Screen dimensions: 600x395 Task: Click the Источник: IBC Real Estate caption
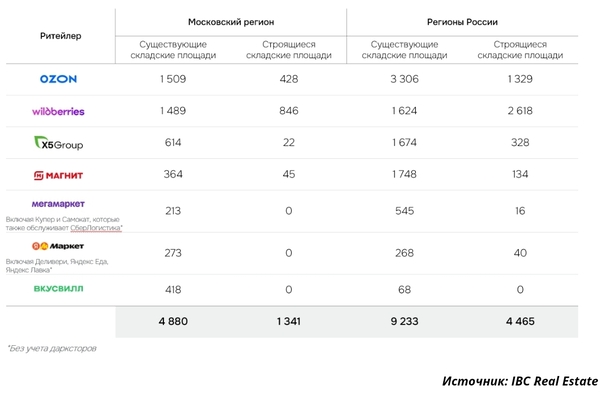click(x=520, y=381)
